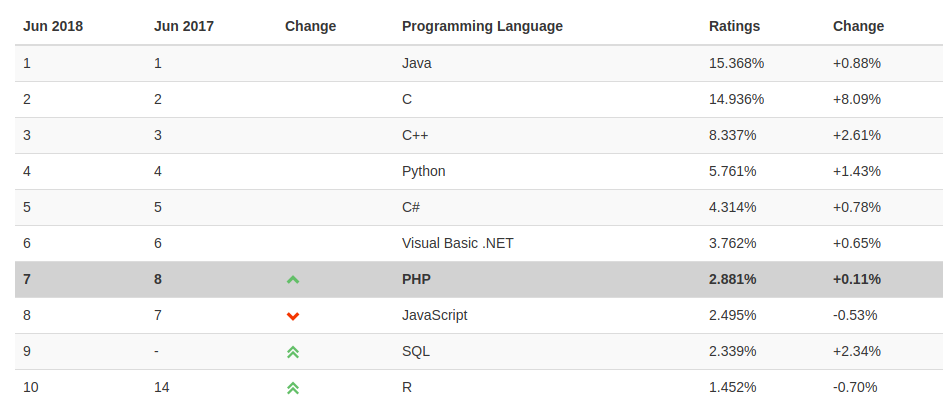Screen dimensions: 951x404
Task: Click the +8.09% change value
Action: pos(857,99)
